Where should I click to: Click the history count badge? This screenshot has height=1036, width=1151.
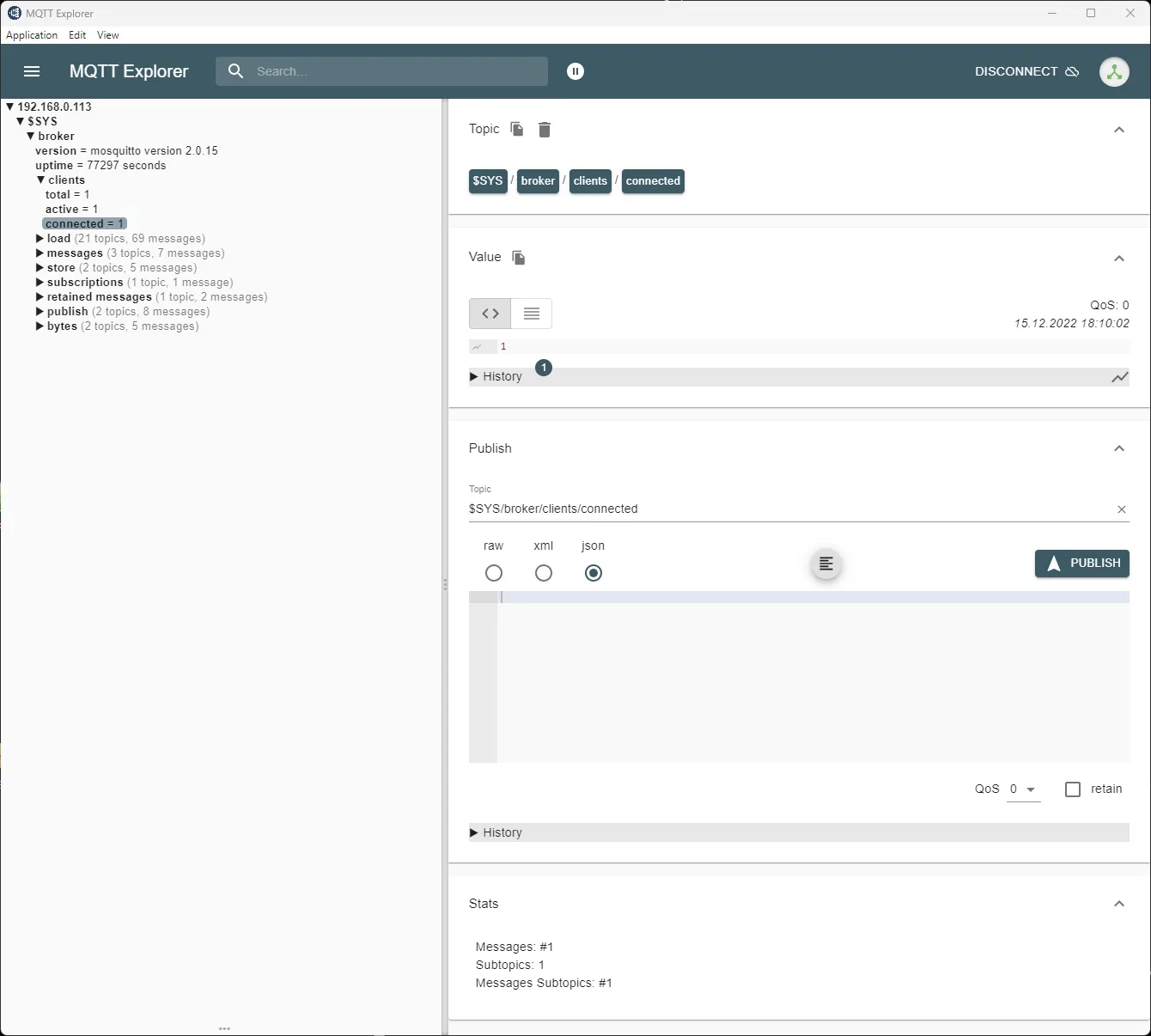tap(544, 368)
